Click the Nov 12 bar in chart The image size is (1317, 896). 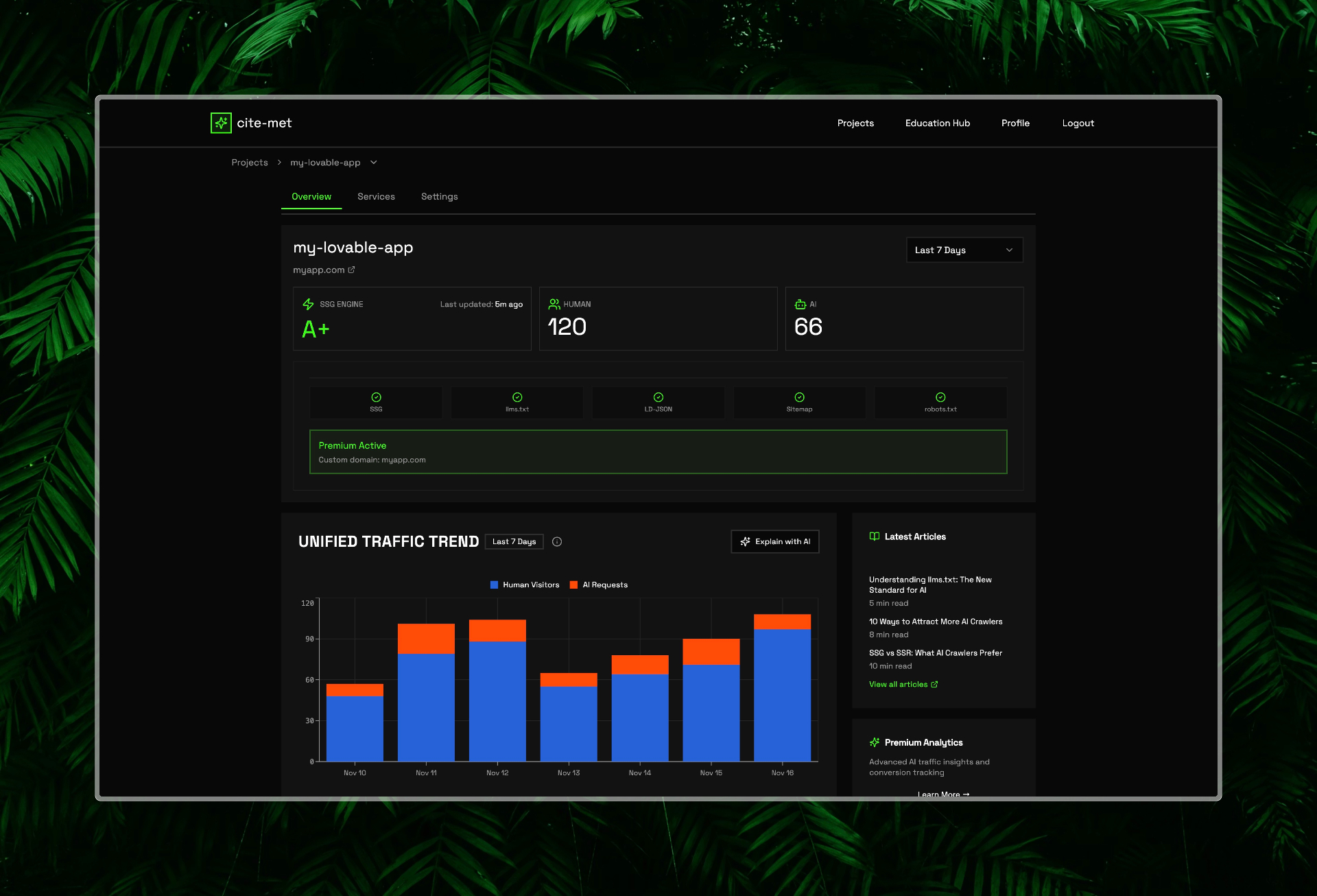click(497, 693)
